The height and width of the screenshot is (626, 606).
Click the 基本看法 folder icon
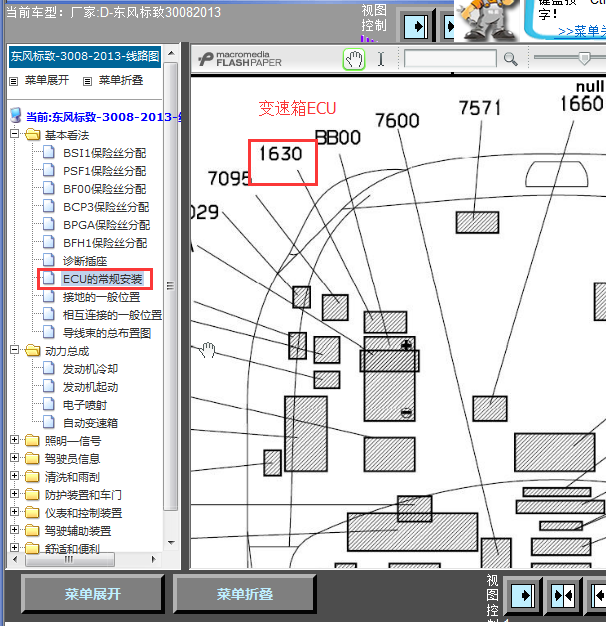tap(33, 135)
